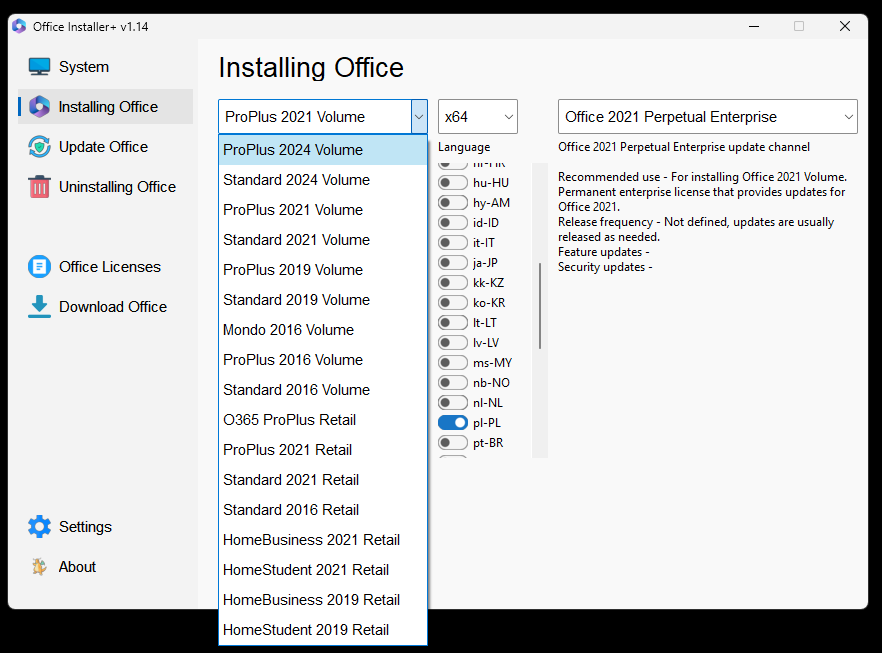Image resolution: width=882 pixels, height=653 pixels.
Task: Open Download Office page
Action: point(113,307)
